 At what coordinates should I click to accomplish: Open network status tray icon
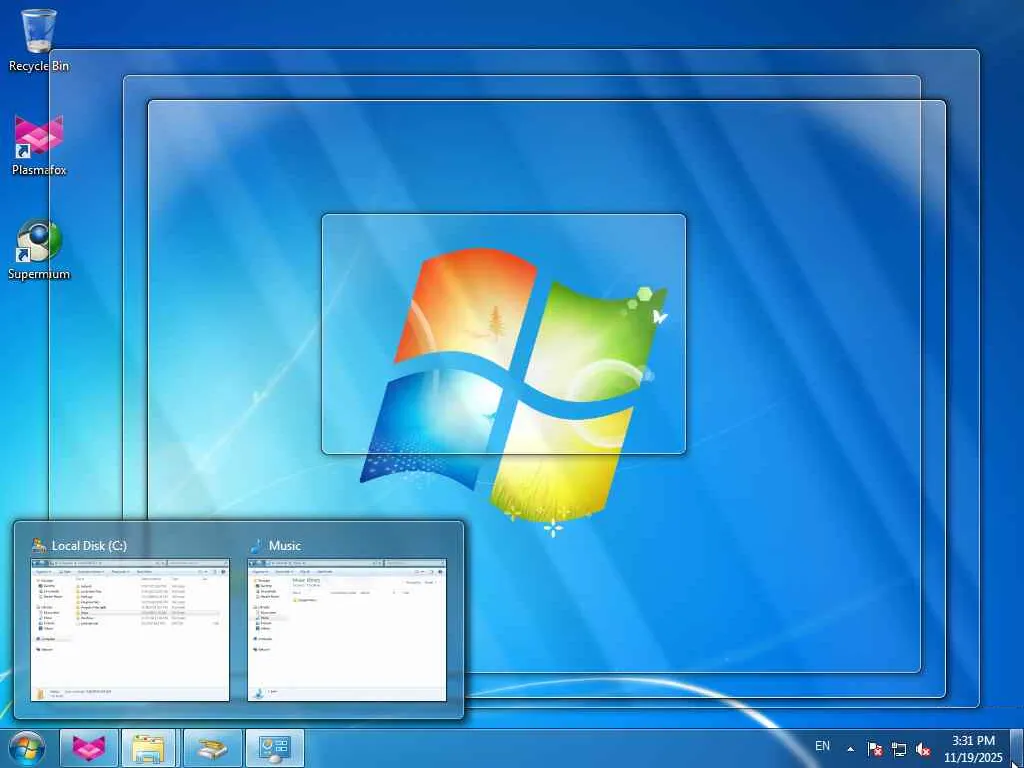(x=899, y=749)
